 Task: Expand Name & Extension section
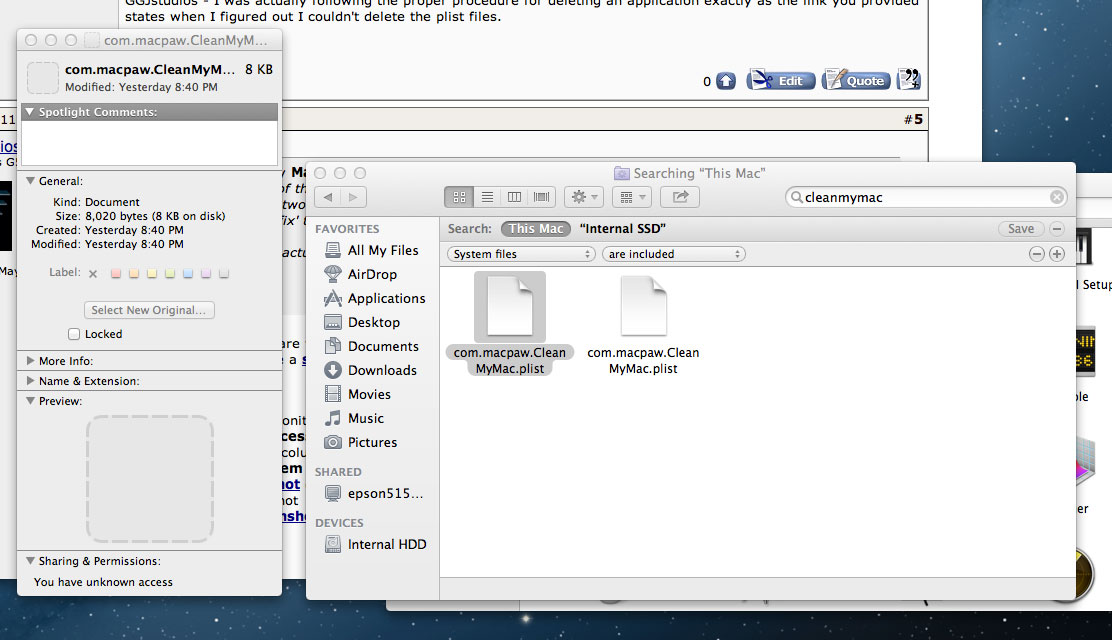coord(30,380)
